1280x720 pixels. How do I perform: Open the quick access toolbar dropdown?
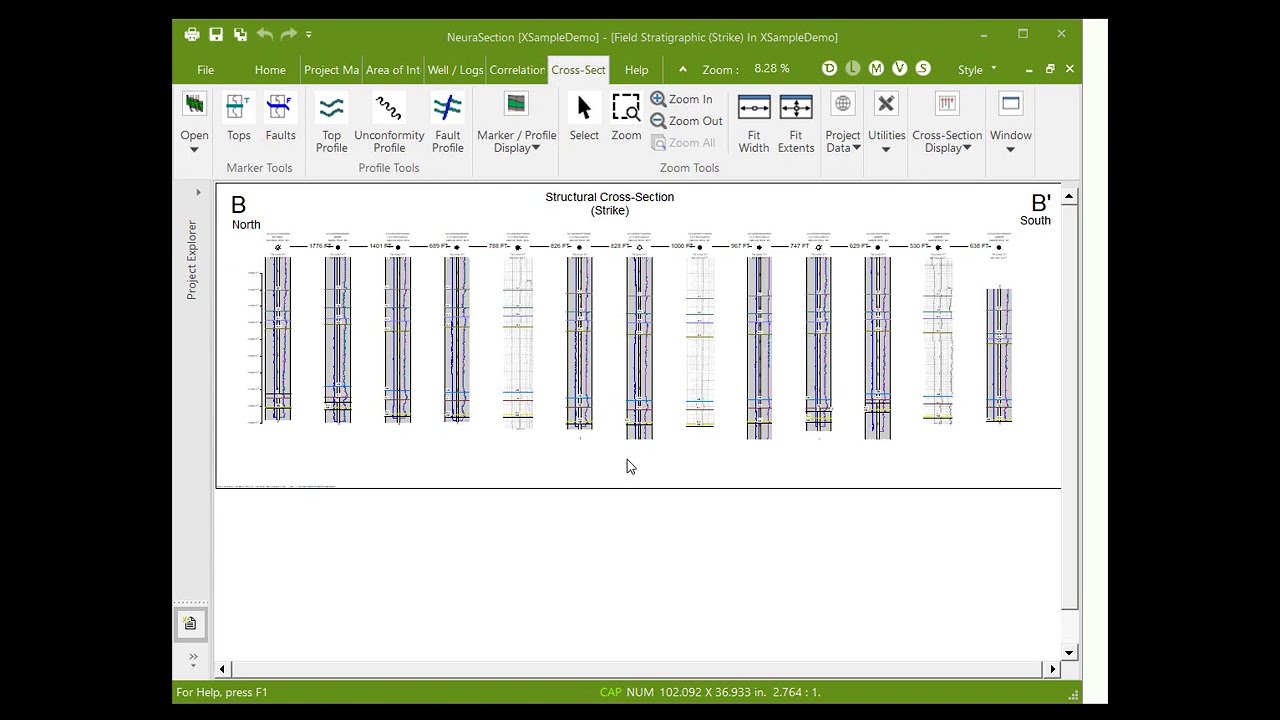point(309,35)
